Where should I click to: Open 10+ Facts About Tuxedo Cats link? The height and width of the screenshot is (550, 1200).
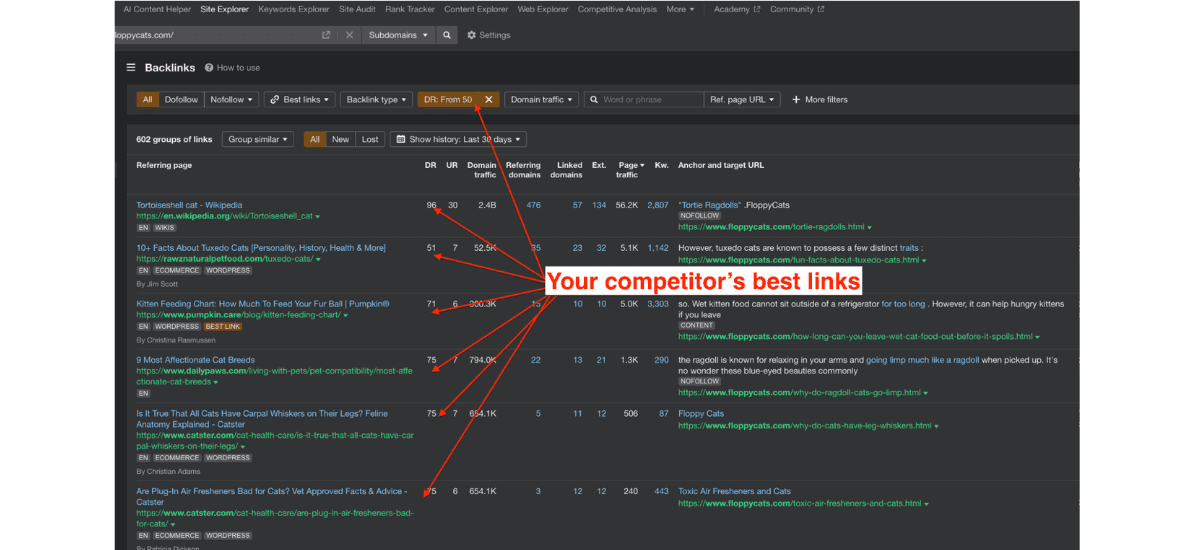[261, 247]
